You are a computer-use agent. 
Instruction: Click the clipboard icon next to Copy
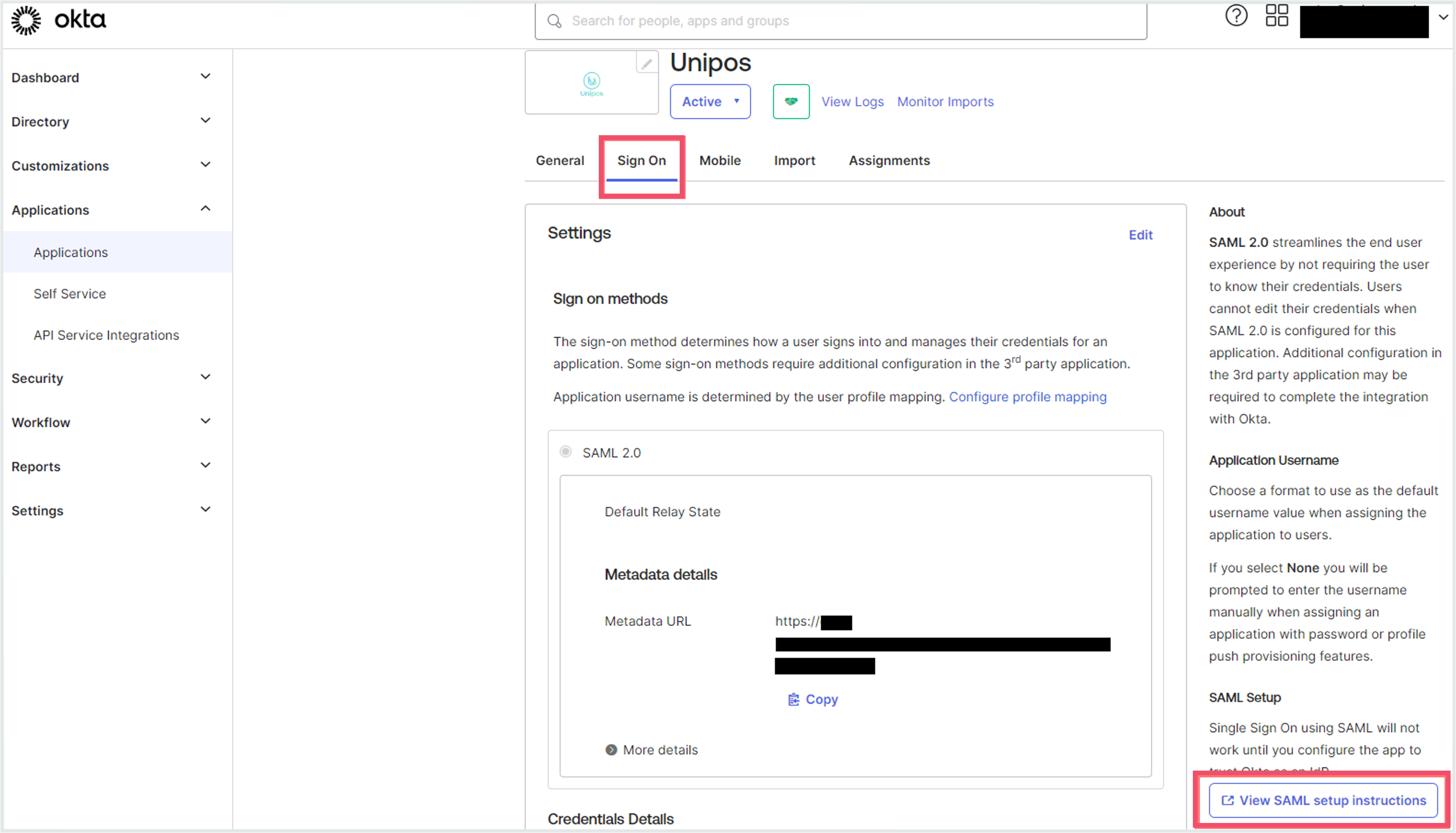793,700
